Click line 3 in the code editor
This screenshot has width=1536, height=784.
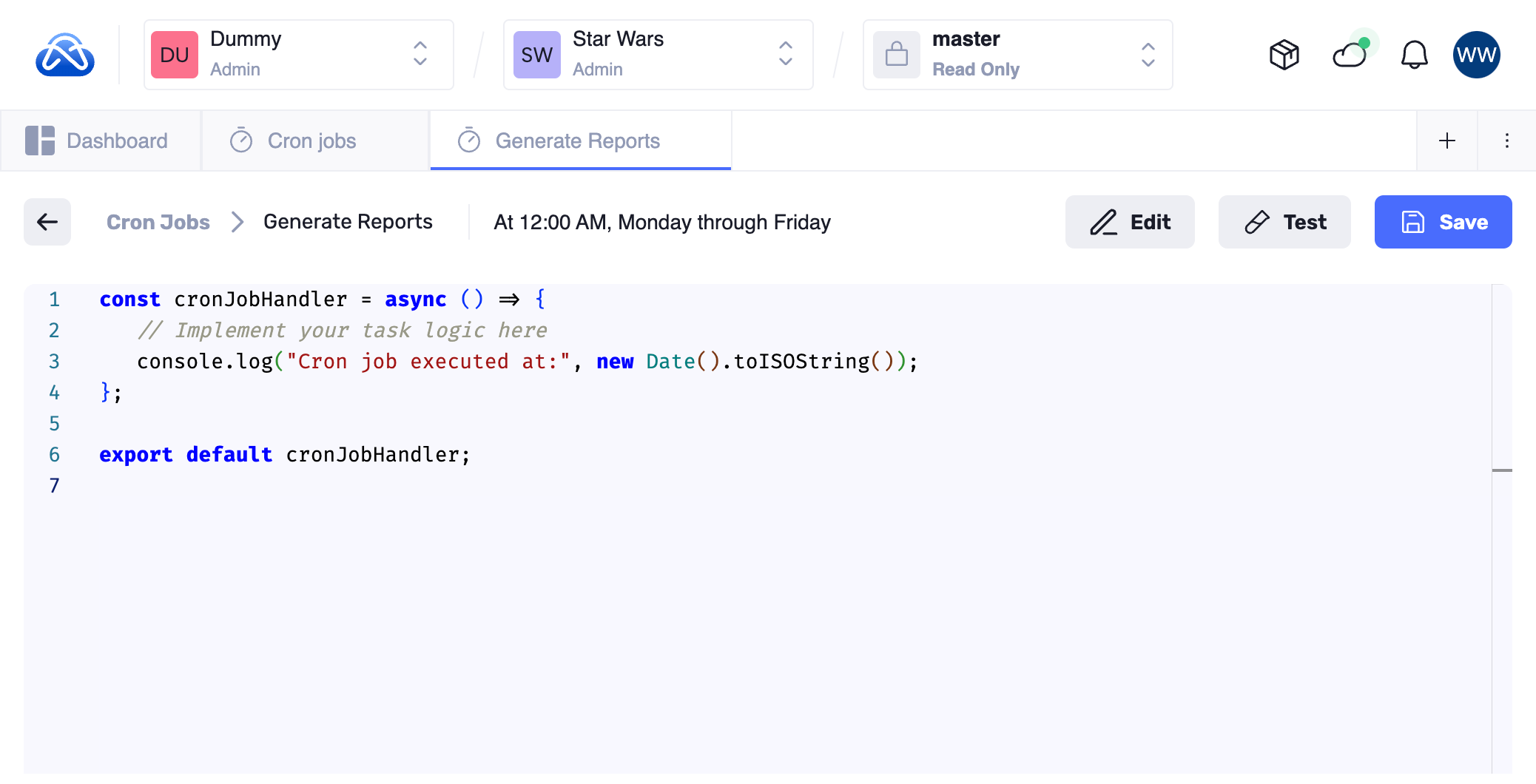(526, 362)
